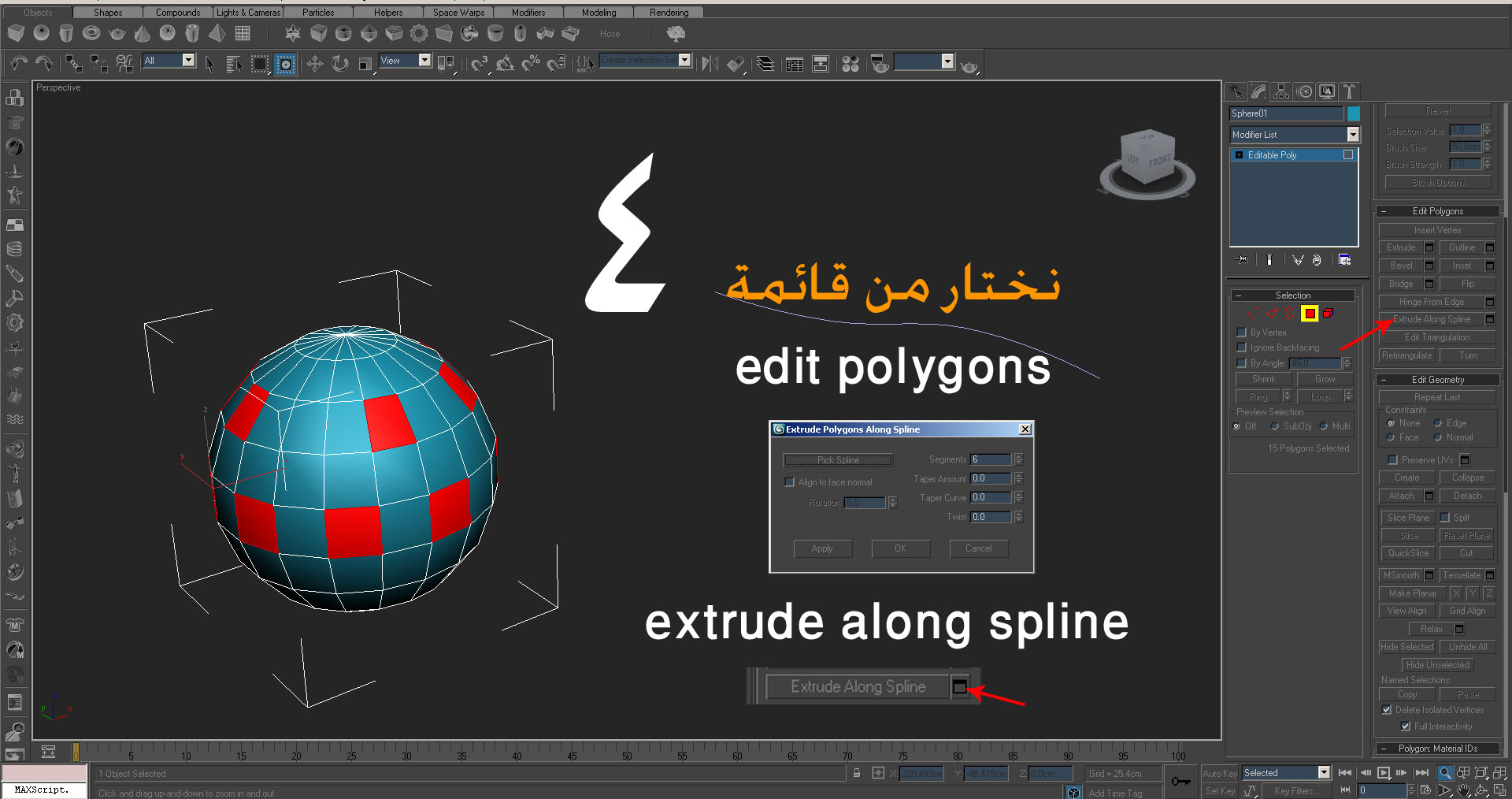This screenshot has width=1512, height=799.
Task: Click the Pick Spline button
Action: pyautogui.click(x=838, y=460)
